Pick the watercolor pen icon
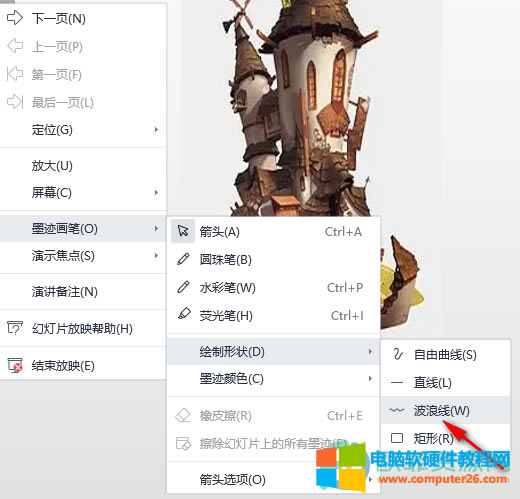This screenshot has height=499, width=520. click(x=183, y=287)
